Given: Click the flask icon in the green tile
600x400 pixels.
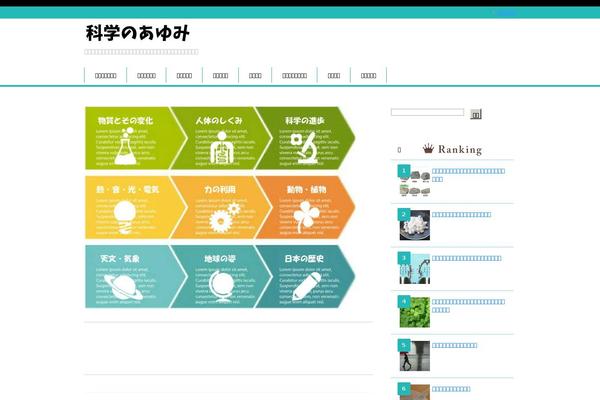Looking at the screenshot, I should coord(126,146).
